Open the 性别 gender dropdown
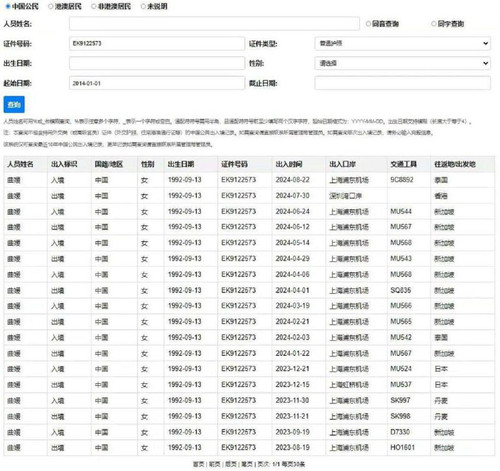This screenshot has height=471, width=500. pyautogui.click(x=402, y=63)
